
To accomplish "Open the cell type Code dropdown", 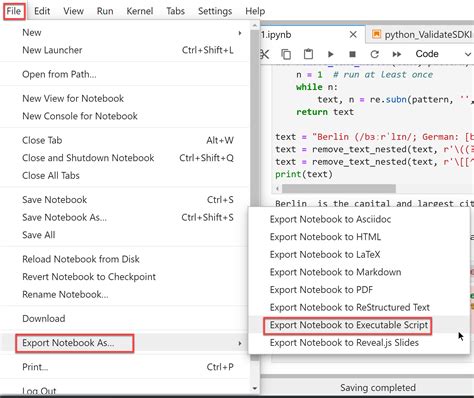I will (x=443, y=54).
